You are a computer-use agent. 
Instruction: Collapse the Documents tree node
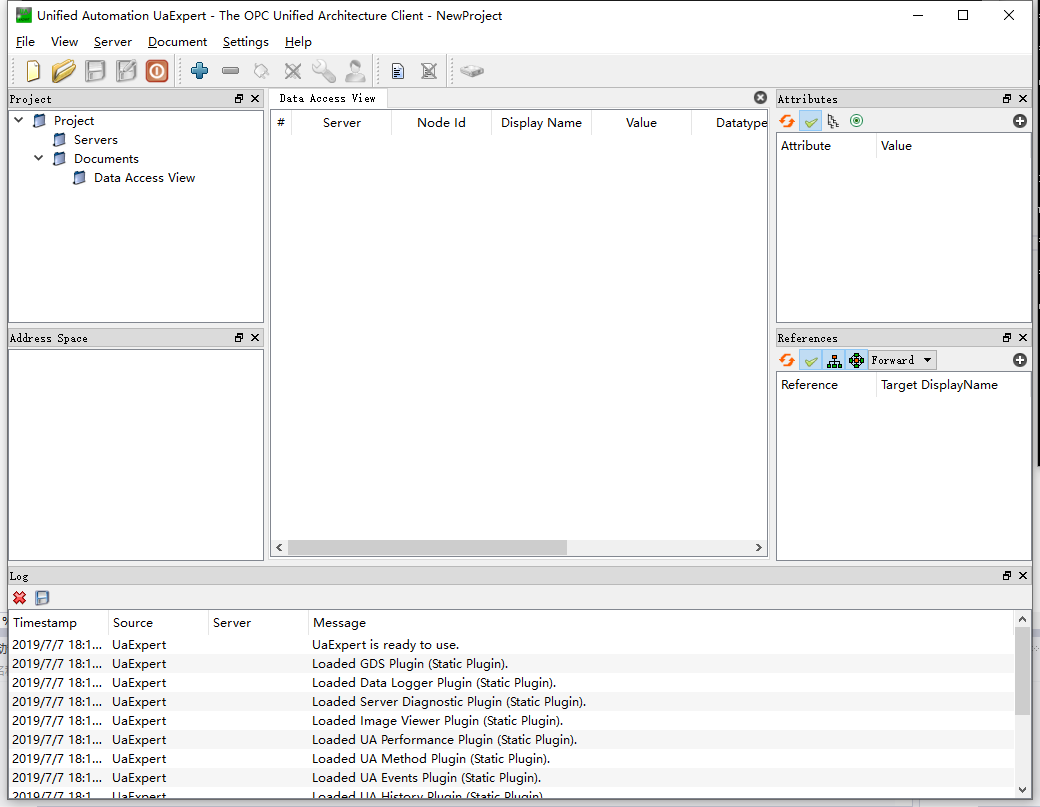[x=38, y=158]
